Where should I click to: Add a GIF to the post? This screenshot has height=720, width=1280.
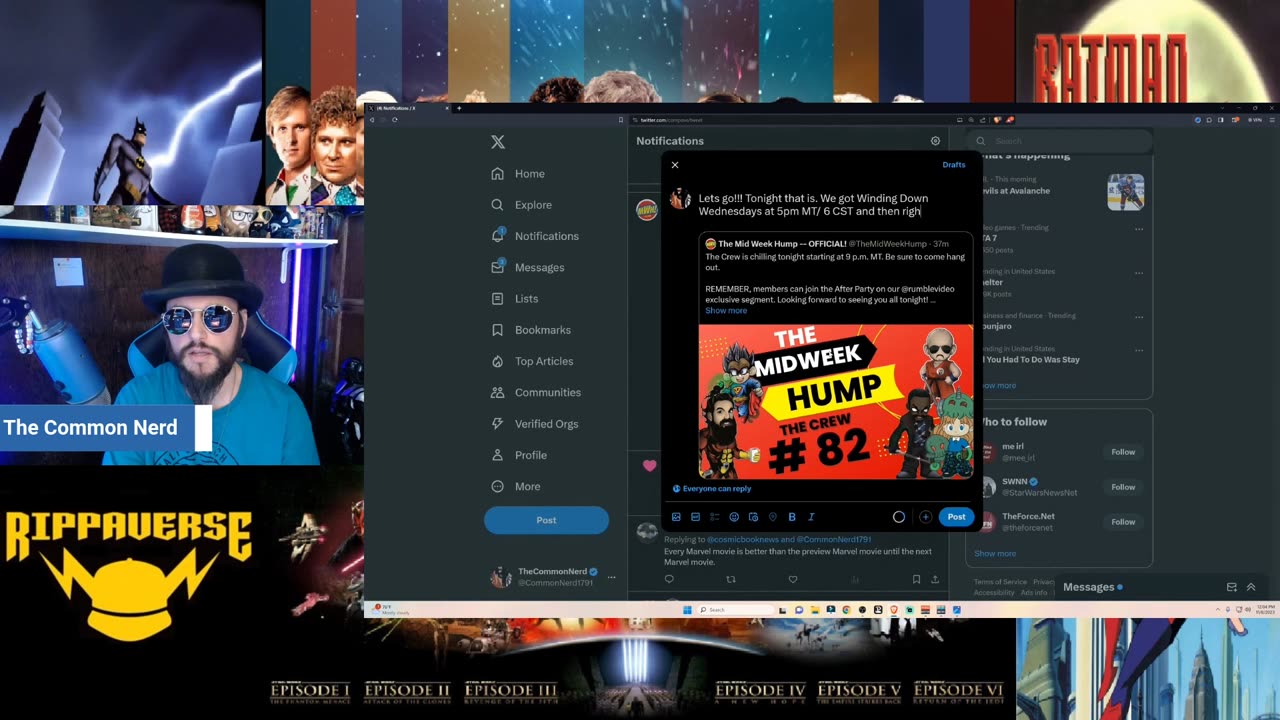tap(695, 517)
